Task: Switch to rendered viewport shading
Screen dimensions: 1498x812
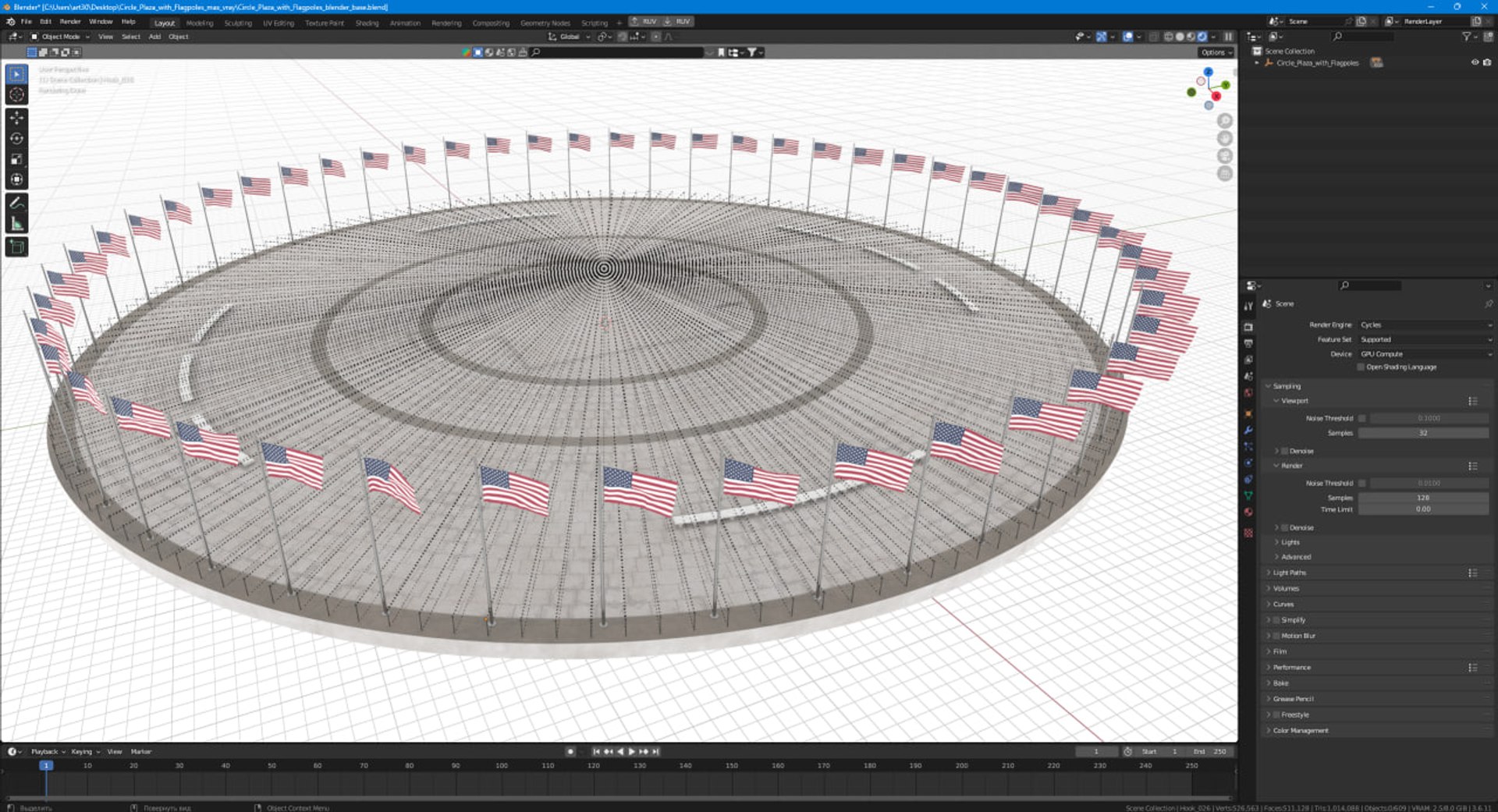Action: pyautogui.click(x=1202, y=37)
